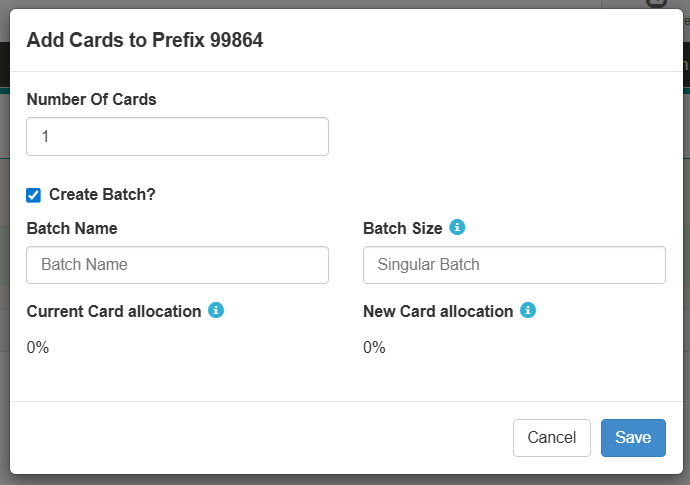Click the "Current Card allocation" label text
Screen dimensions: 690x485
(x=114, y=311)
